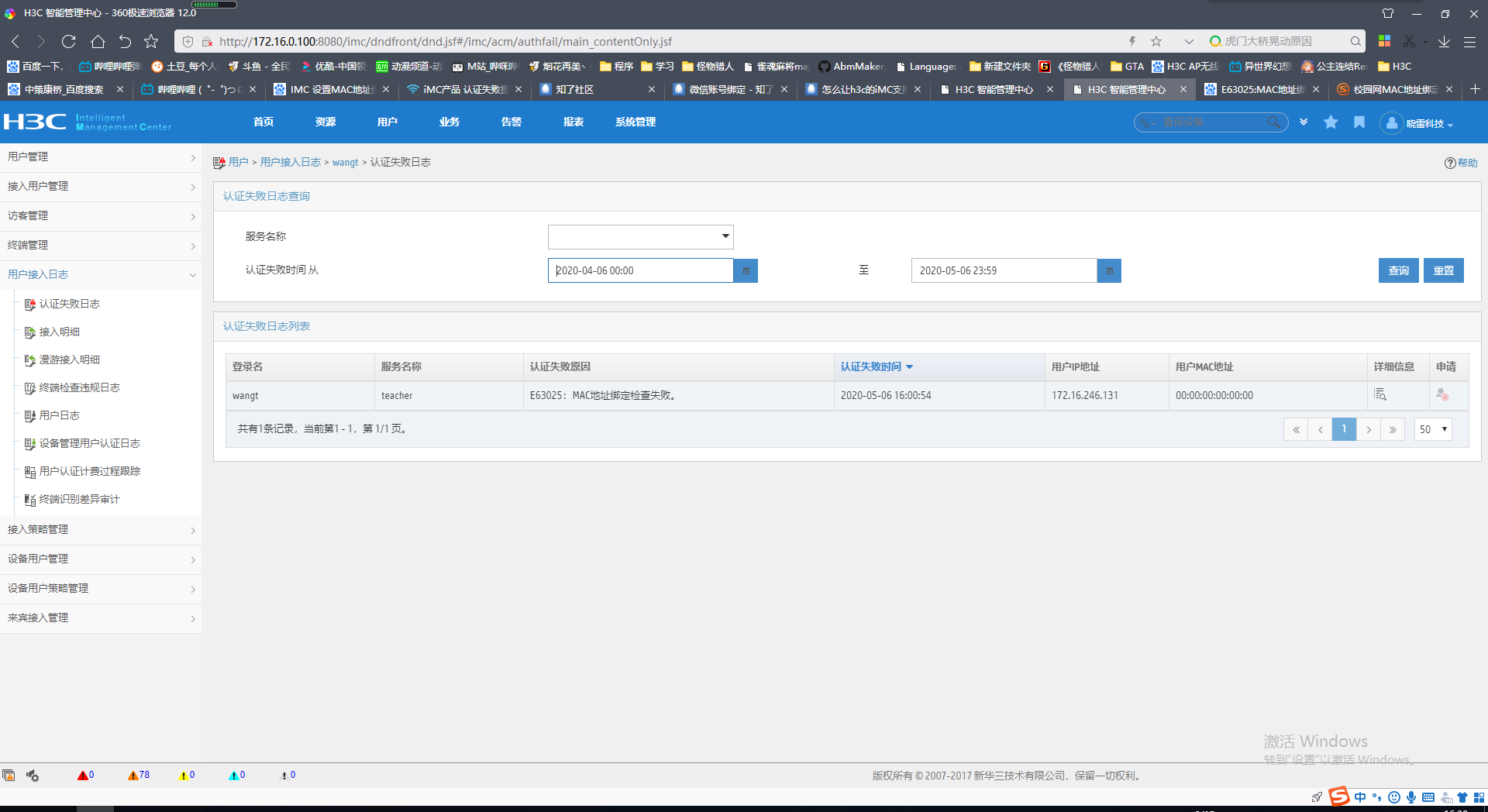Open the 系统管理 menu in the top navigation
The image size is (1488, 812).
click(x=635, y=122)
